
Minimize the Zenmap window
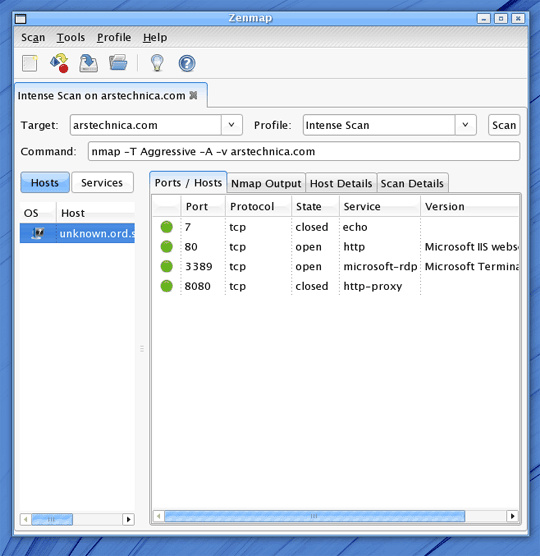(484, 18)
